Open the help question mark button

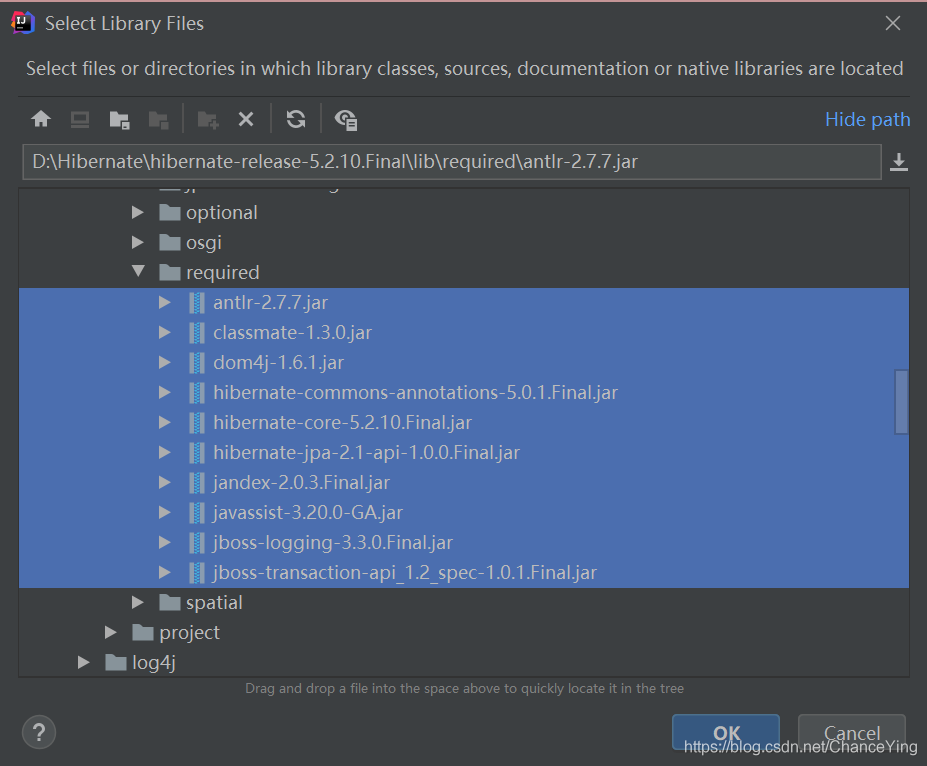click(39, 732)
